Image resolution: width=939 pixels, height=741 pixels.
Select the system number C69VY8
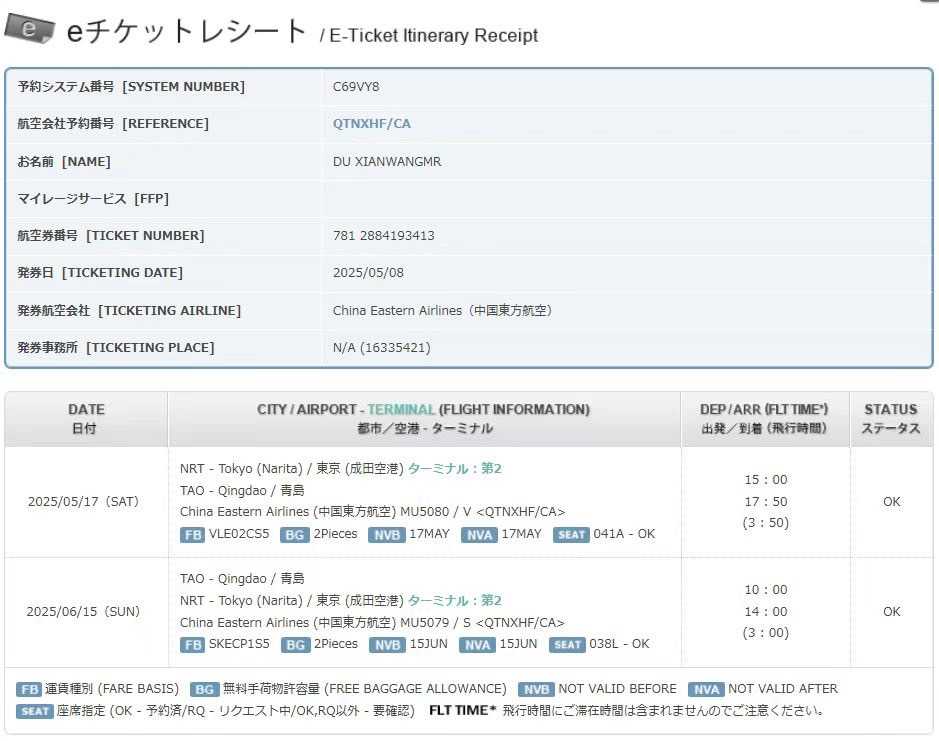tap(356, 87)
